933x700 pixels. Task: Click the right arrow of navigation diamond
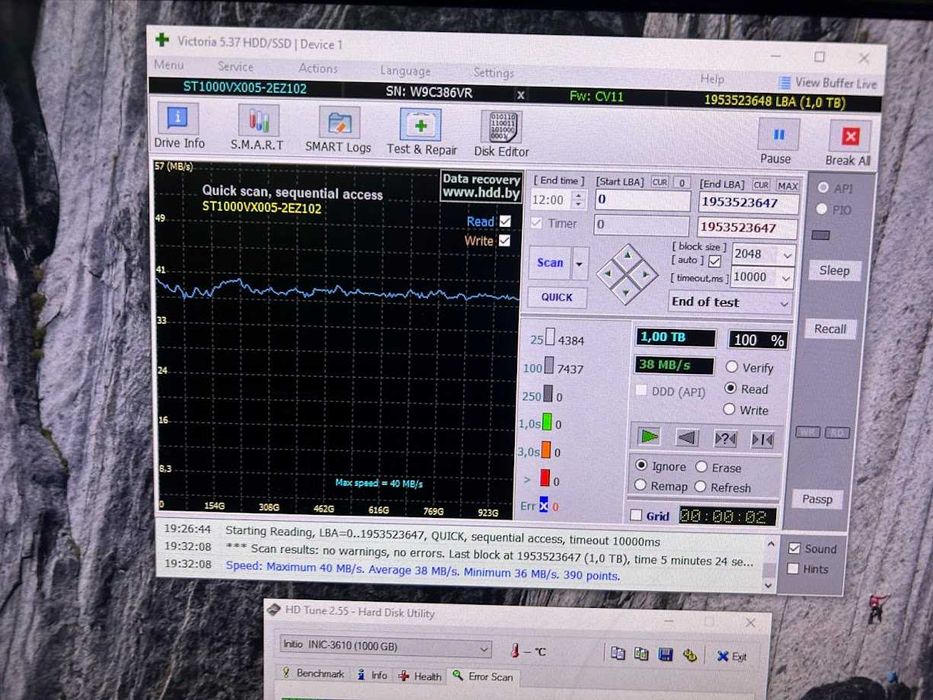tap(646, 275)
